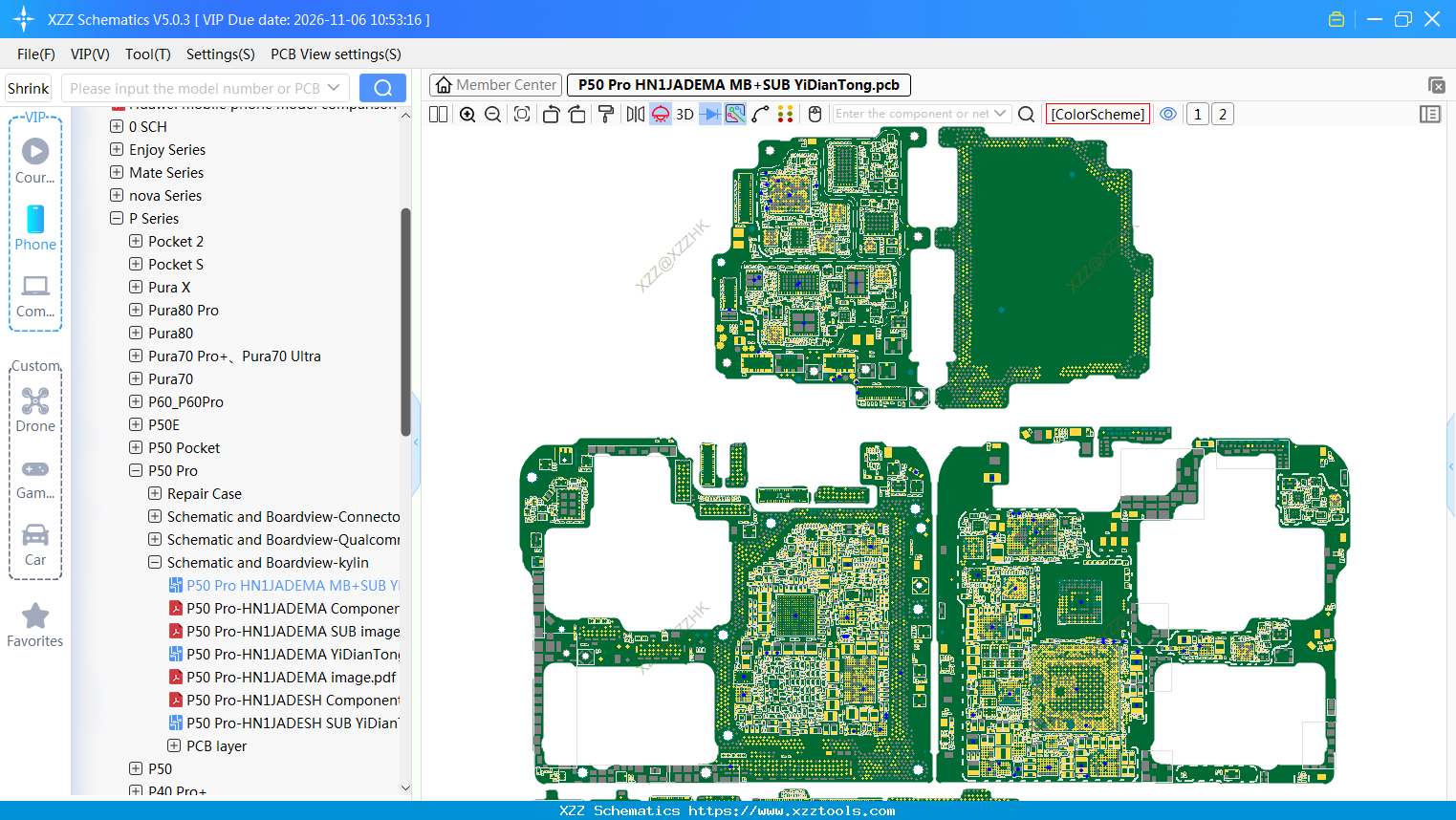
Task: Click the mirror flip board icon
Action: [x=635, y=115]
